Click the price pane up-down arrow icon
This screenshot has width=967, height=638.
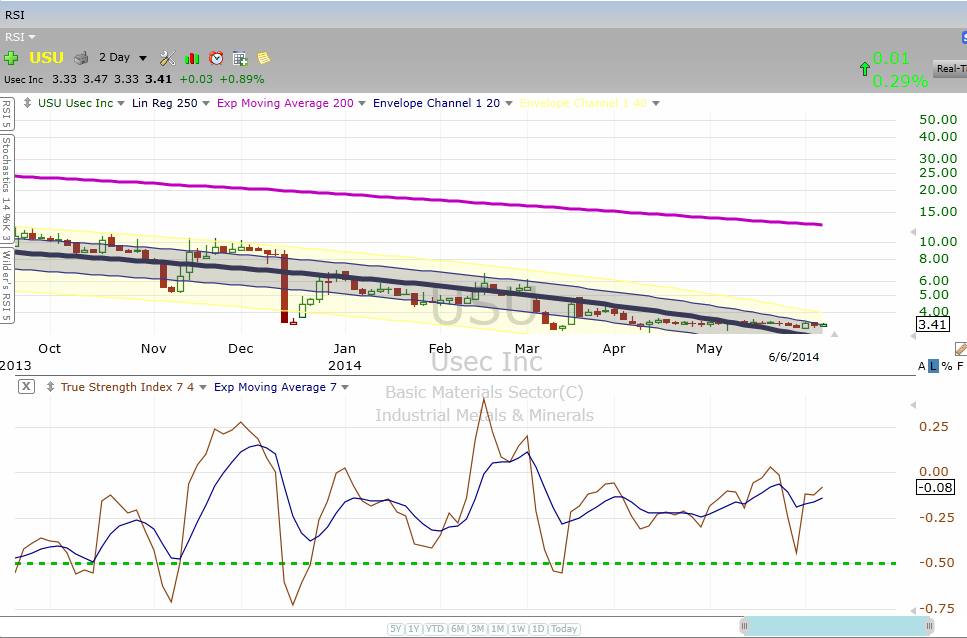click(x=27, y=103)
